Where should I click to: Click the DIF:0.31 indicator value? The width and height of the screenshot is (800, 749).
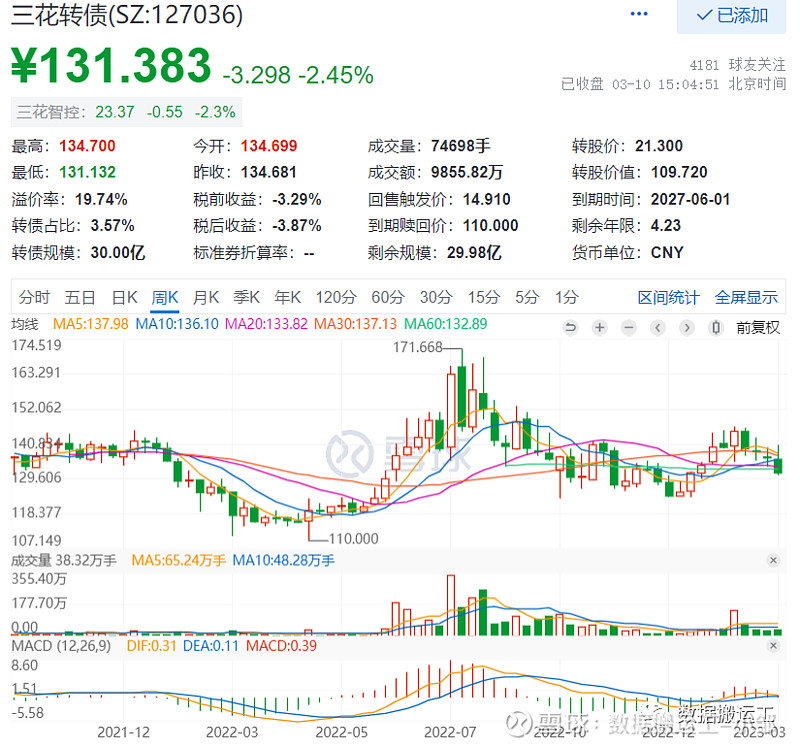tap(152, 646)
